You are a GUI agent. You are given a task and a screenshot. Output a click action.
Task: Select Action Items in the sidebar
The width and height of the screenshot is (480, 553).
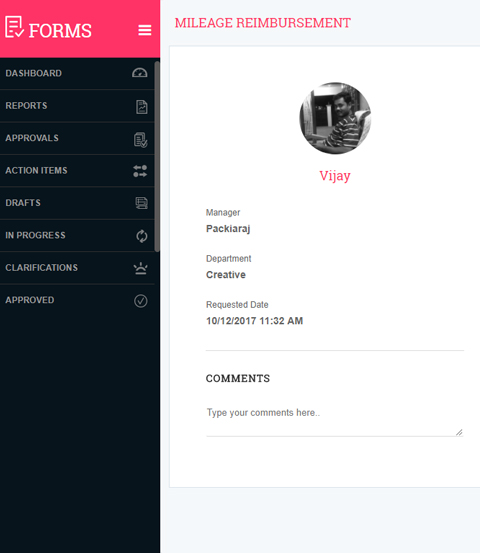77,171
